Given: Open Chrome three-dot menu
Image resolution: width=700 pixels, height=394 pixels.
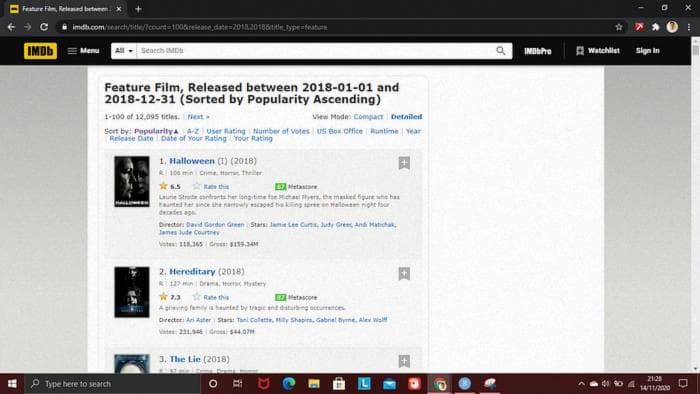Looking at the screenshot, I should (x=689, y=27).
